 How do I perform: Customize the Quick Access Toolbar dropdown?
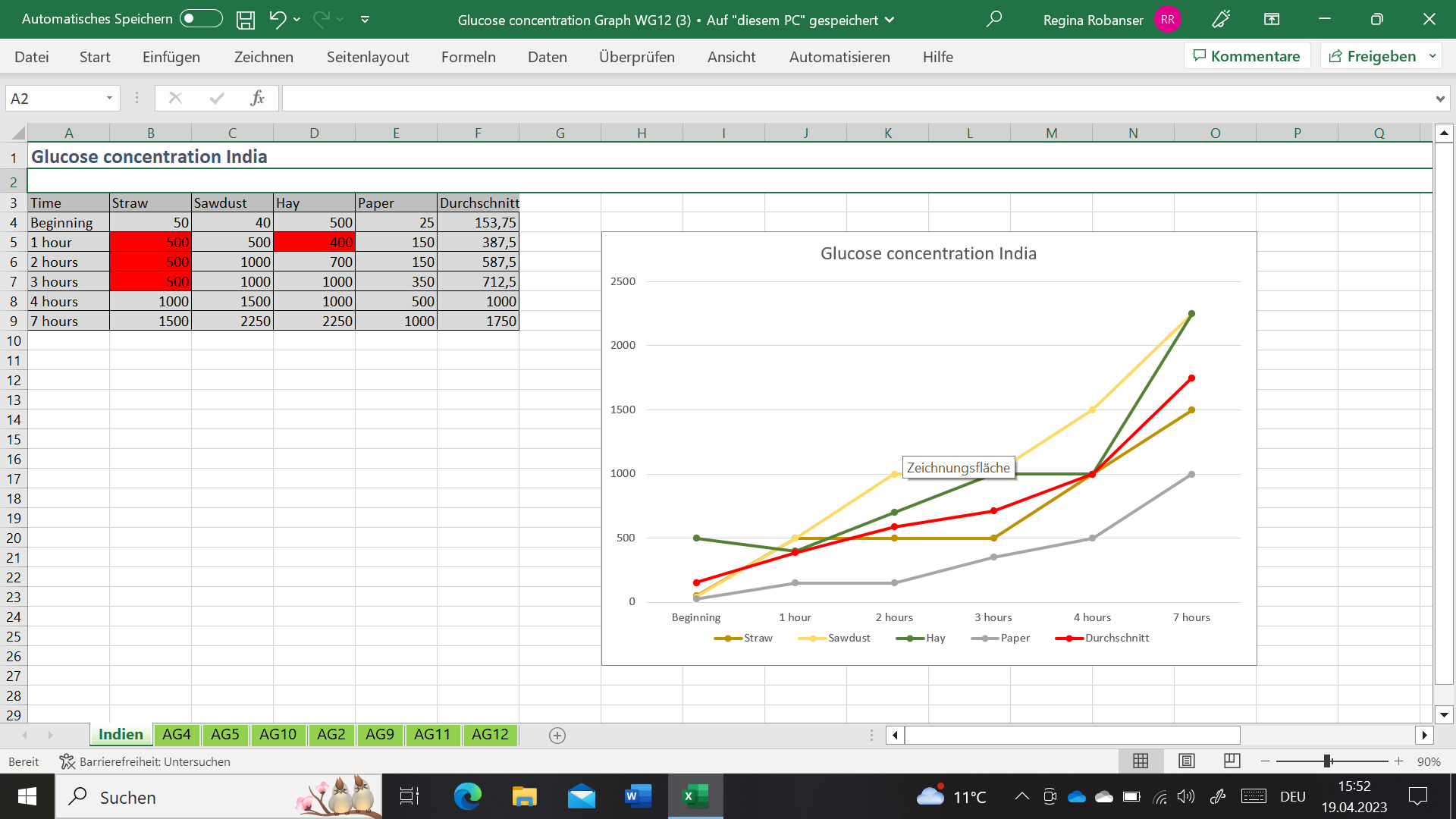click(365, 20)
